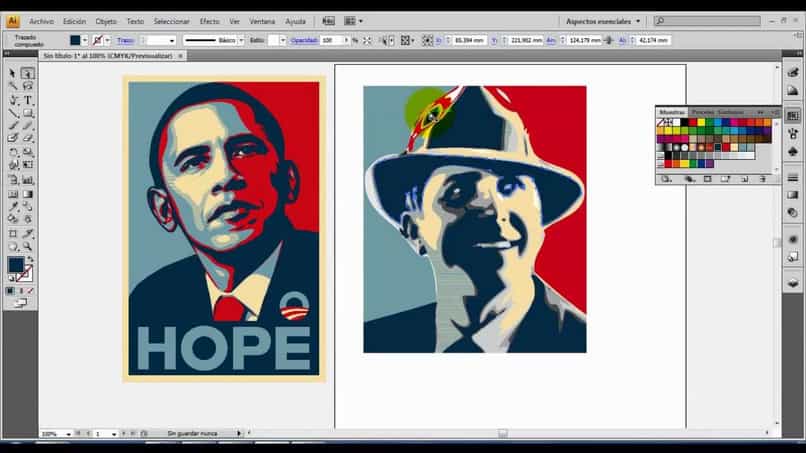This screenshot has height=453, width=806.
Task: Toggle constrain width and height proportions link
Action: click(x=609, y=40)
